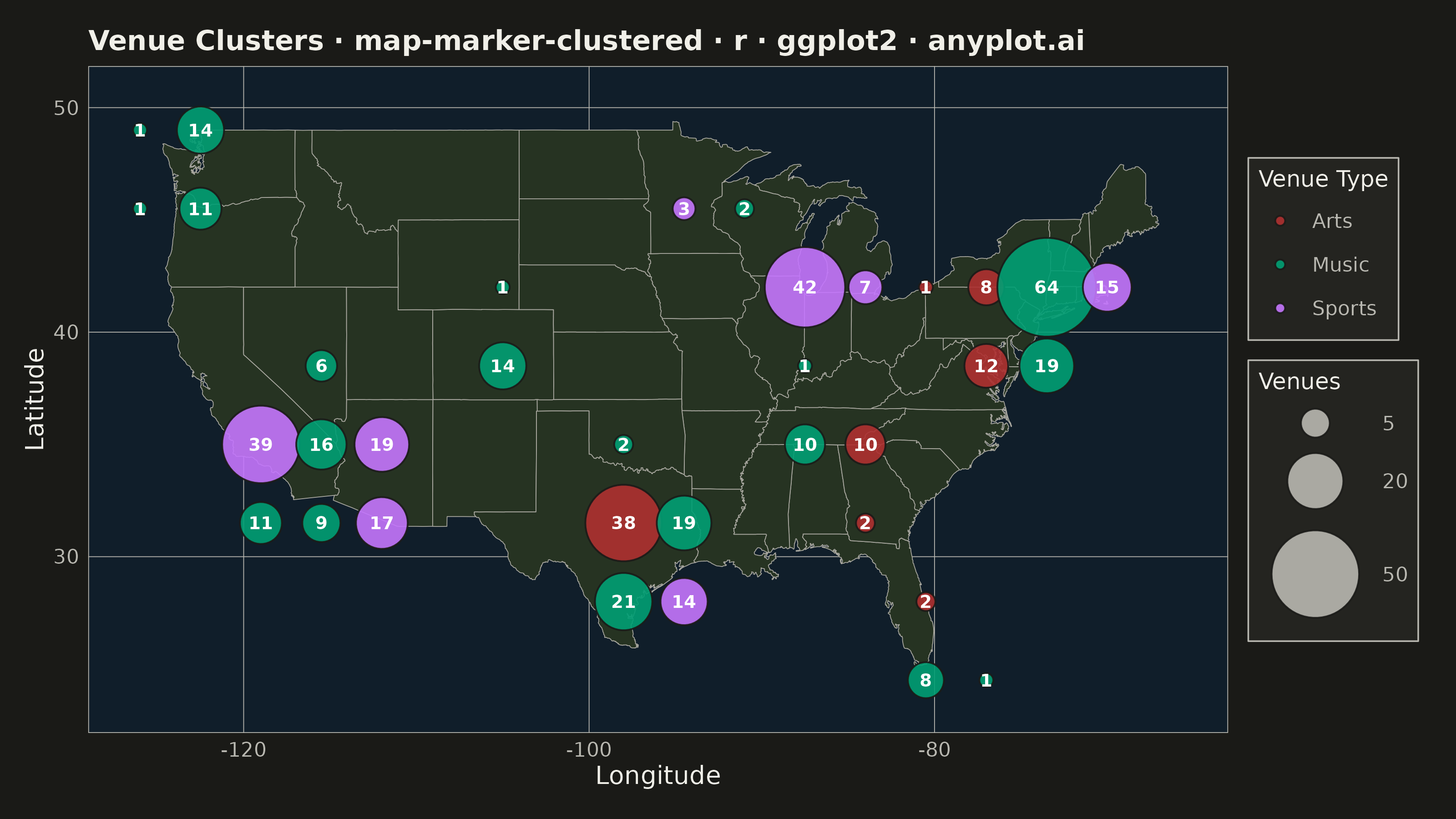Viewport: 1456px width, 819px height.
Task: Click the longitude tick label -80
Action: point(934,750)
